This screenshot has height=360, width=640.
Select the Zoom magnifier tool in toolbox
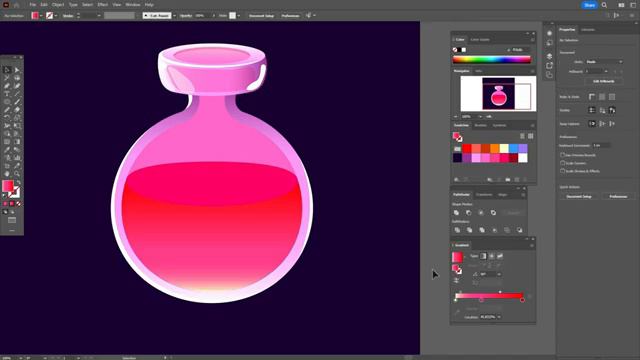click(x=17, y=174)
